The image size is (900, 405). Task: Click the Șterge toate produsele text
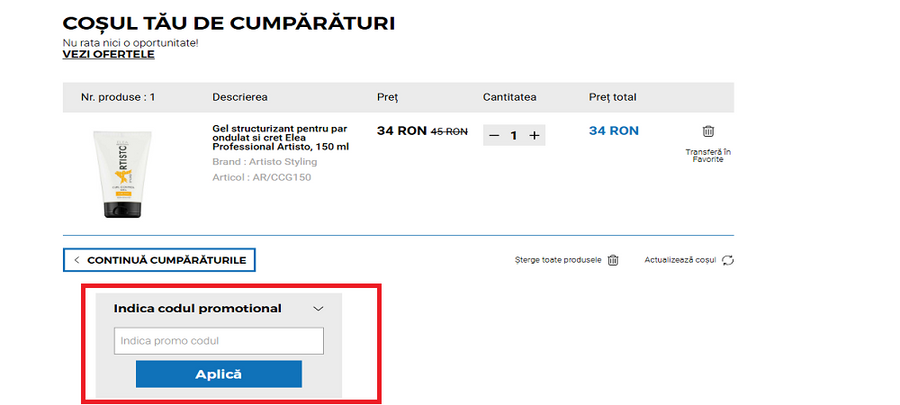558,260
